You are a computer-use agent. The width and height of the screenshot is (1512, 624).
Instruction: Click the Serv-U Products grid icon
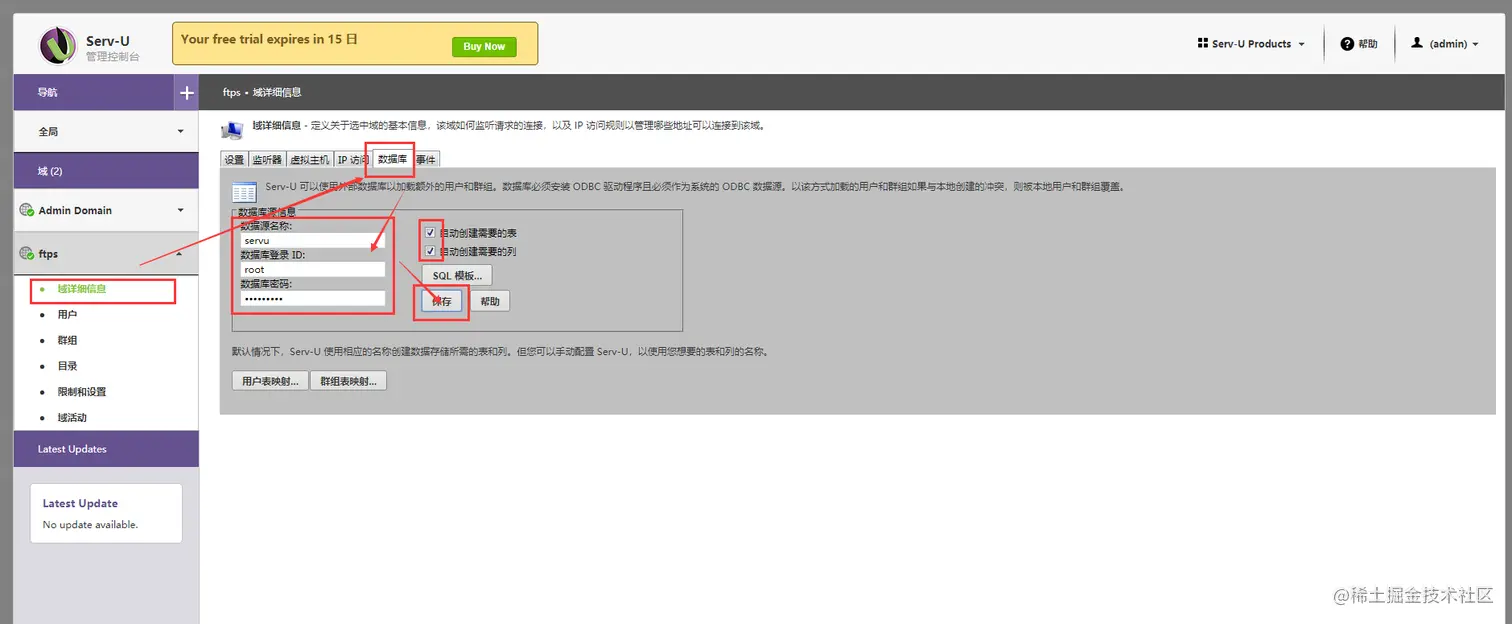coord(1202,44)
